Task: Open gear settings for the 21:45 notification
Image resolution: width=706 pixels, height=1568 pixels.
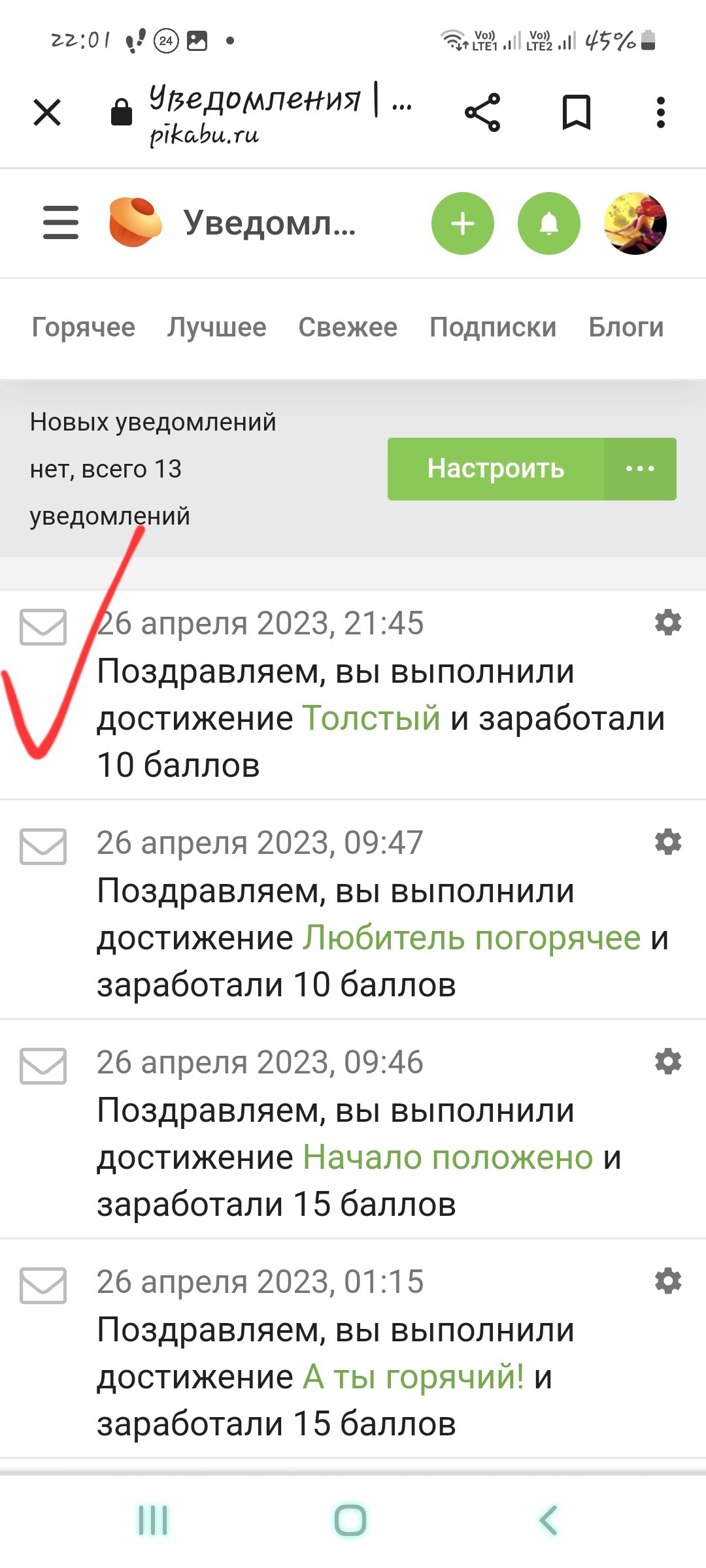Action: (x=668, y=623)
